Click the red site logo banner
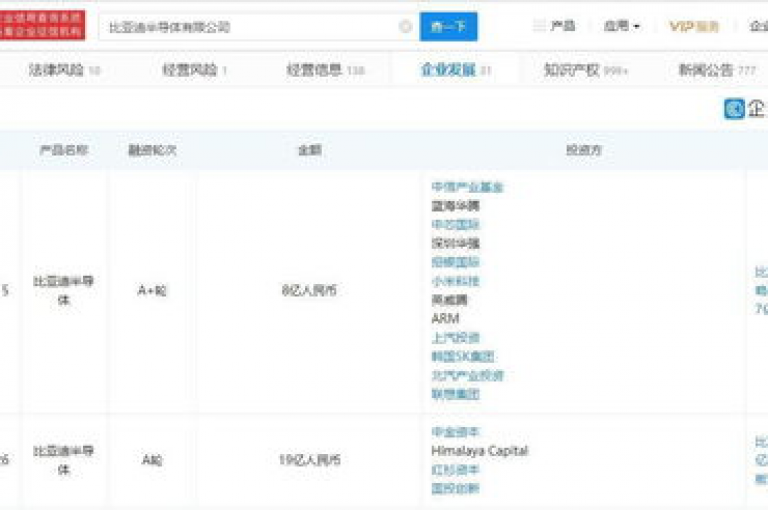Screen dimensions: 768x510 tap(42, 25)
